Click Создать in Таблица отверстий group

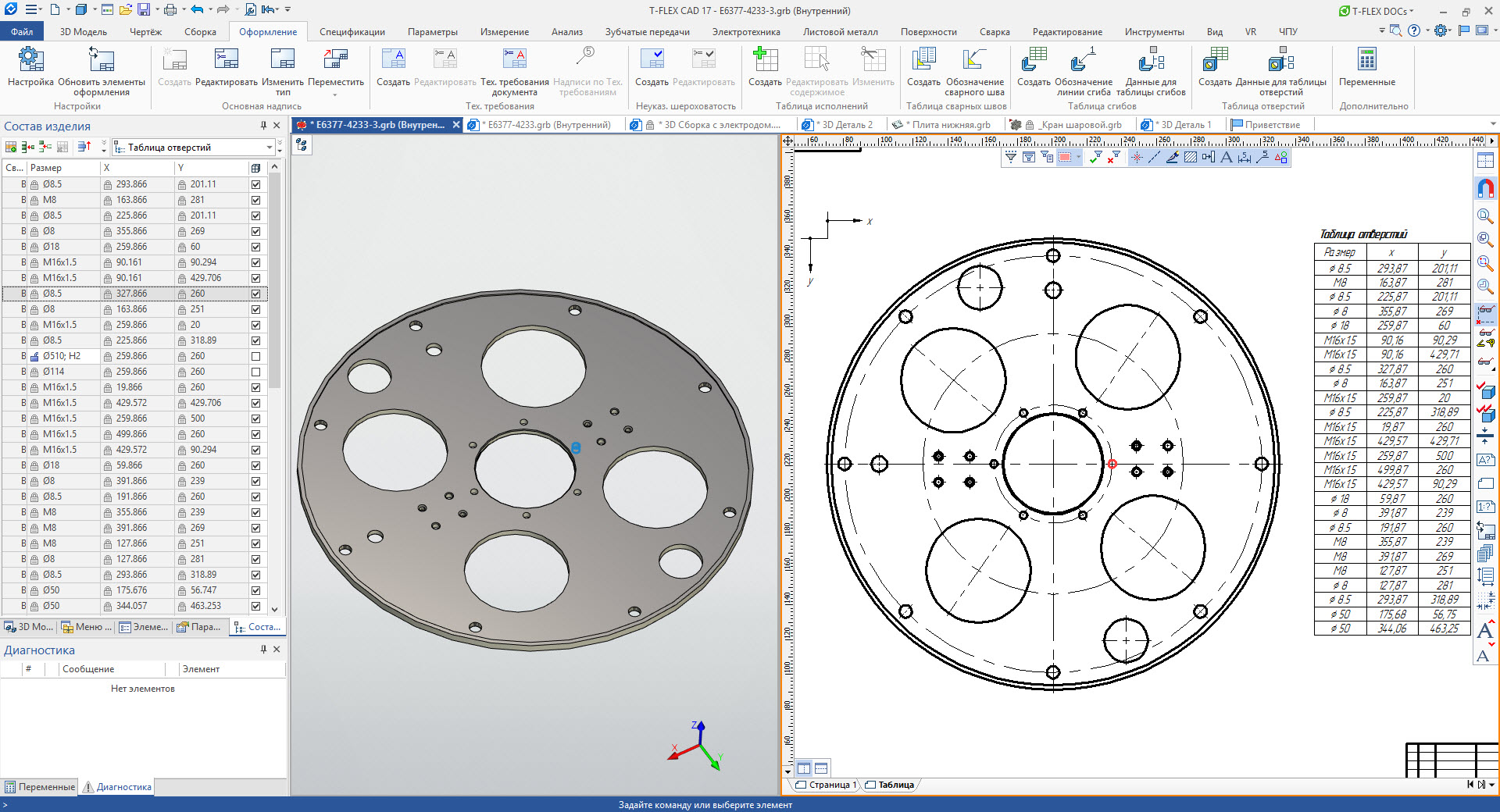(x=1215, y=60)
